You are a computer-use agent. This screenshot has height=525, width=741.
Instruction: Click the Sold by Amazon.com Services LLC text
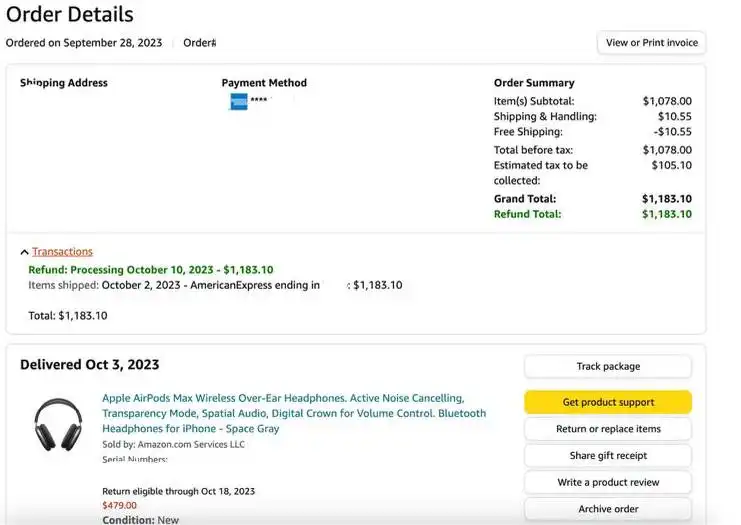tap(173, 444)
